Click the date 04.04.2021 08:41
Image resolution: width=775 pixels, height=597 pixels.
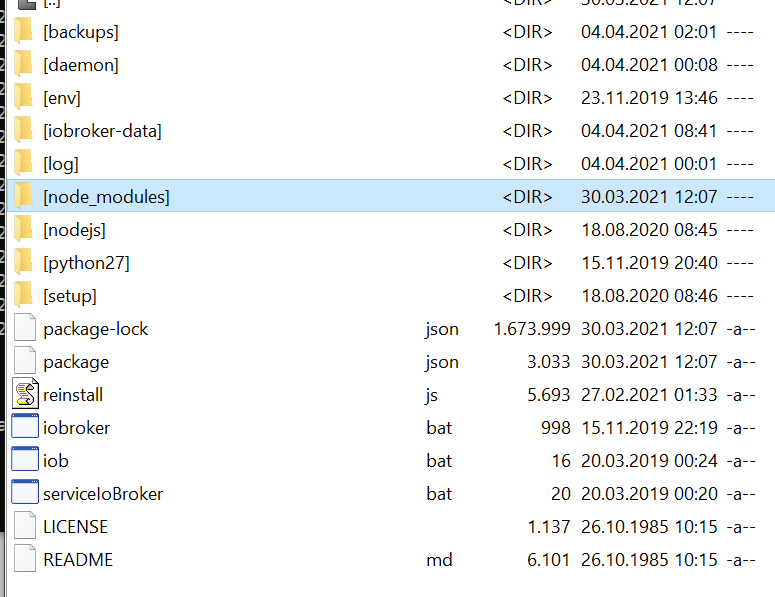click(649, 131)
